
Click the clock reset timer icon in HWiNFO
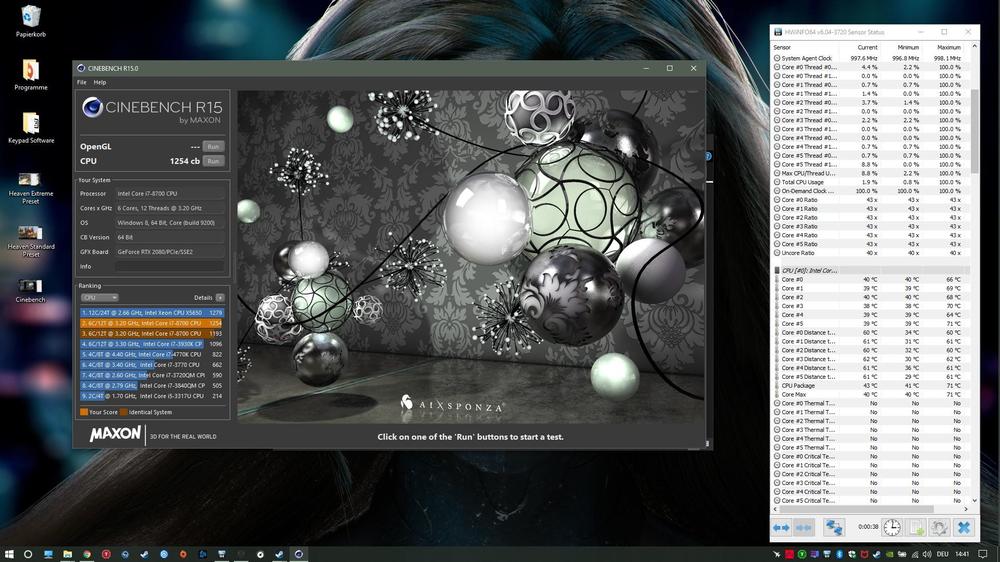[x=891, y=527]
